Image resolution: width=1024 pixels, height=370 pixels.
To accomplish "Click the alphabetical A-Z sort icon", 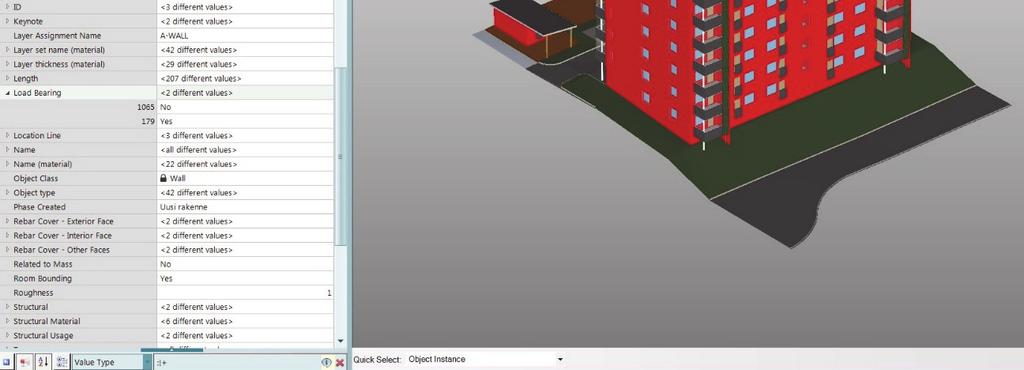I will (x=43, y=362).
